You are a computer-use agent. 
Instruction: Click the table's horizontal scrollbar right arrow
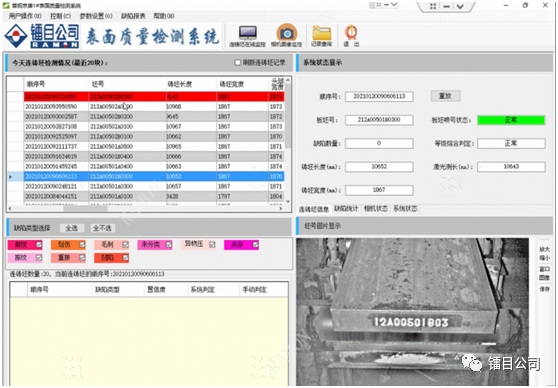[281, 209]
